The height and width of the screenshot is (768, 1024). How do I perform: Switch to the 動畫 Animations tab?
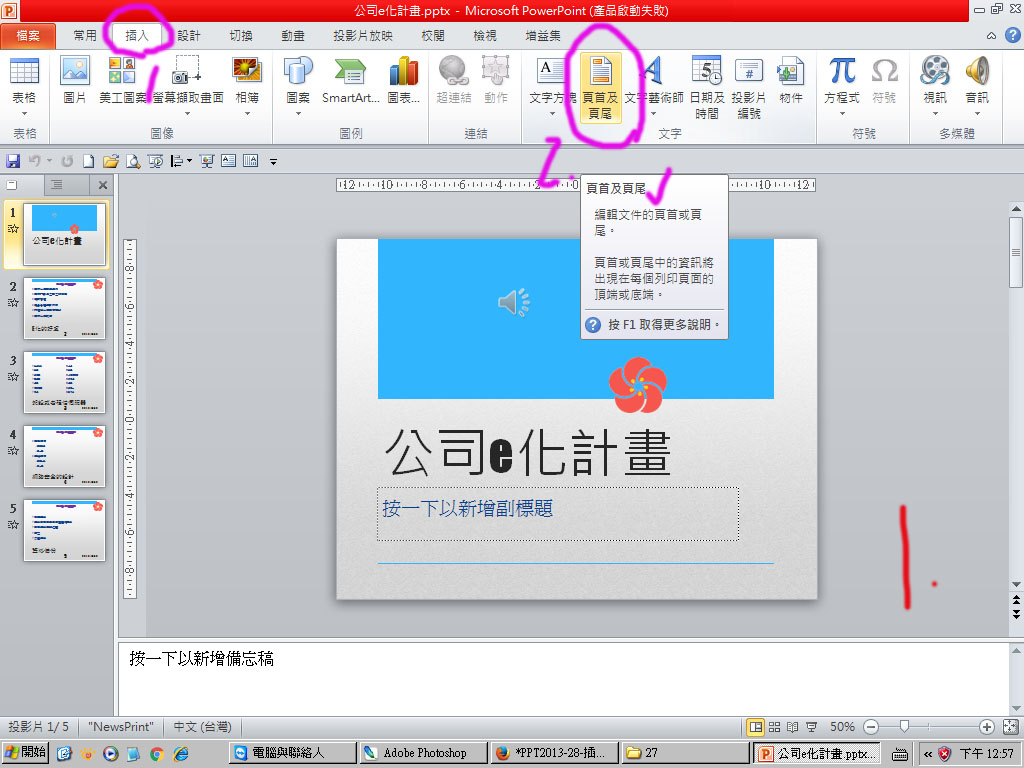click(293, 35)
